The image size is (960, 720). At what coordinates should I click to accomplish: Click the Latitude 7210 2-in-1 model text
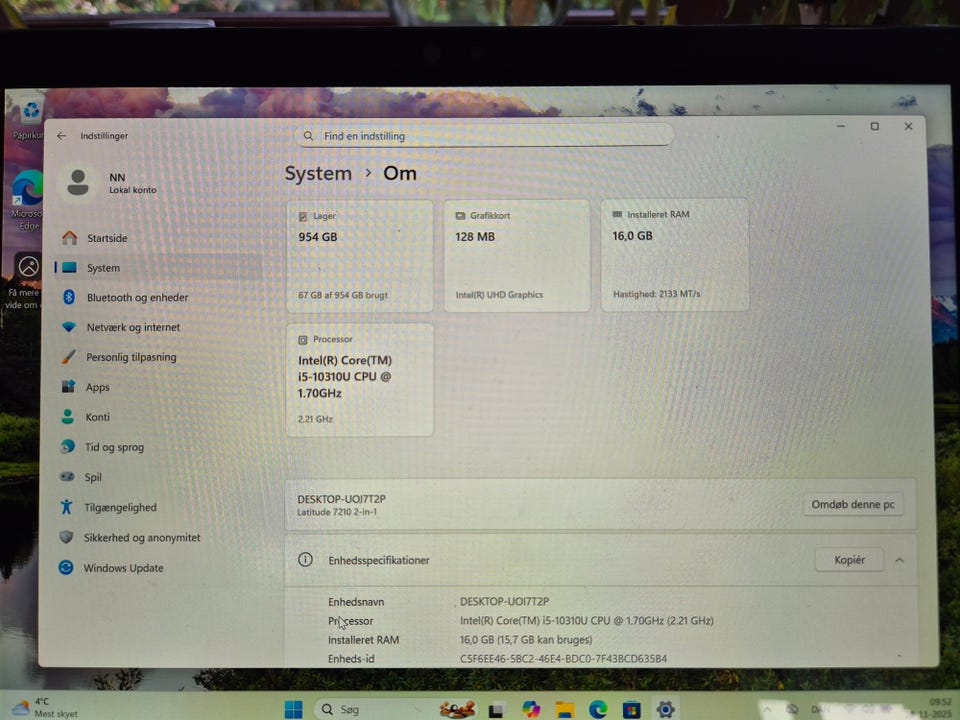[337, 512]
